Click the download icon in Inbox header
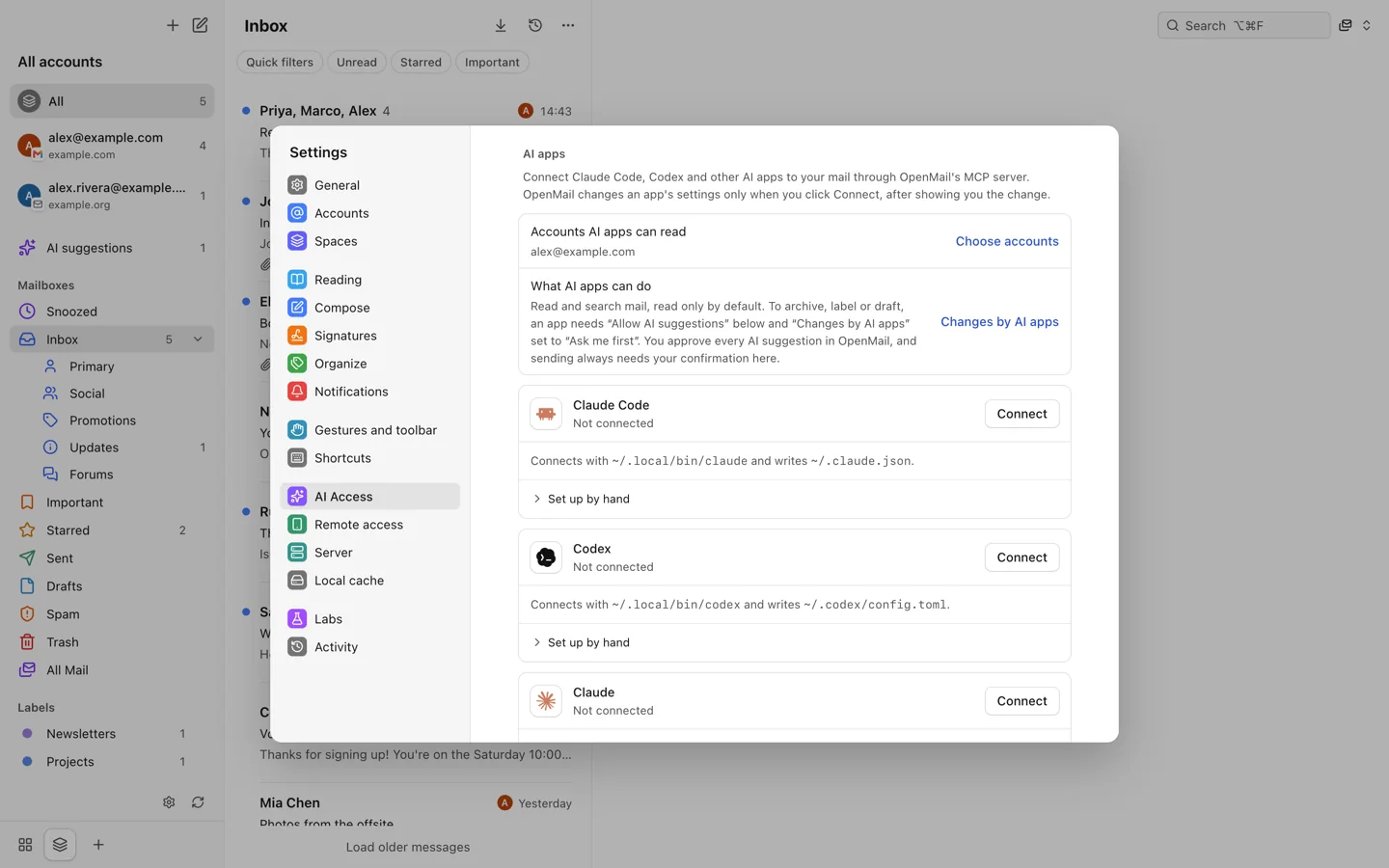The height and width of the screenshot is (868, 1389). pos(501,26)
